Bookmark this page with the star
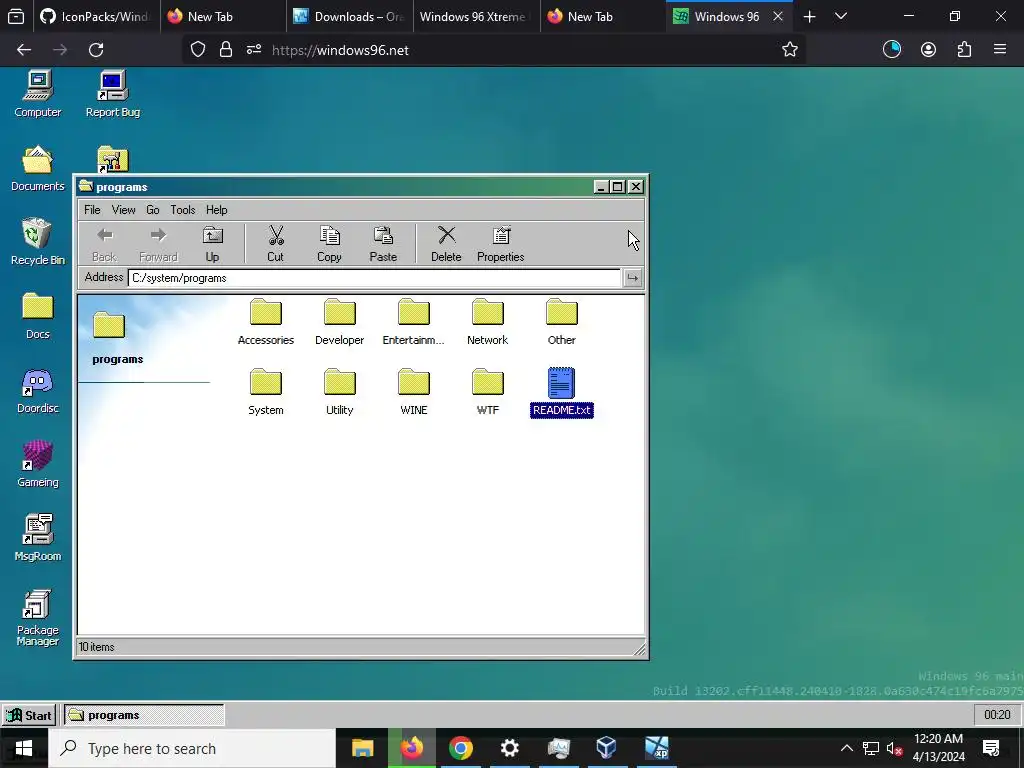The height and width of the screenshot is (768, 1024). [790, 50]
